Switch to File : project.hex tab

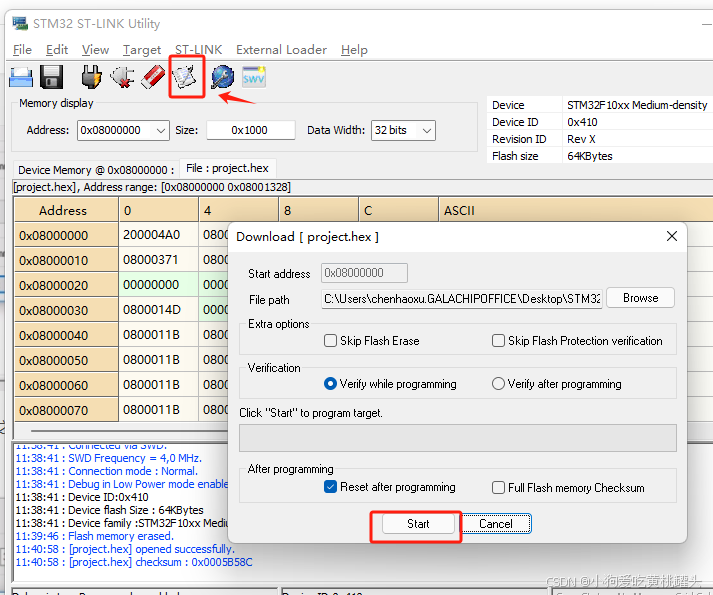(227, 168)
